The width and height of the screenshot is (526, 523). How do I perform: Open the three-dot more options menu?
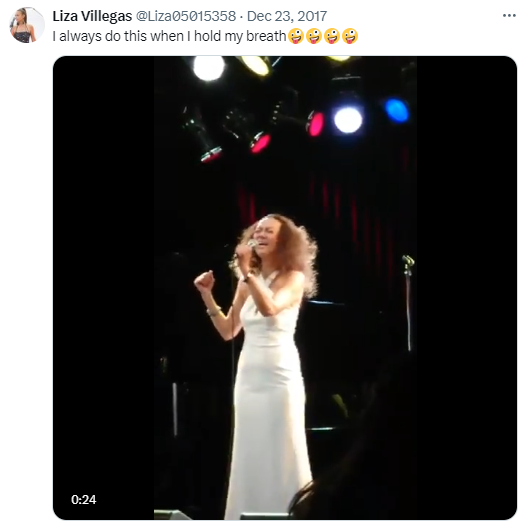click(x=509, y=15)
